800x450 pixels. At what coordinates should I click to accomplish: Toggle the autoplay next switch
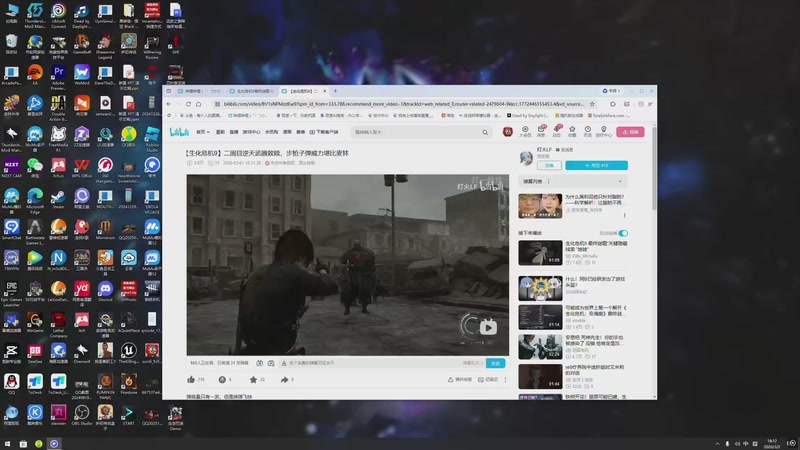coord(623,233)
